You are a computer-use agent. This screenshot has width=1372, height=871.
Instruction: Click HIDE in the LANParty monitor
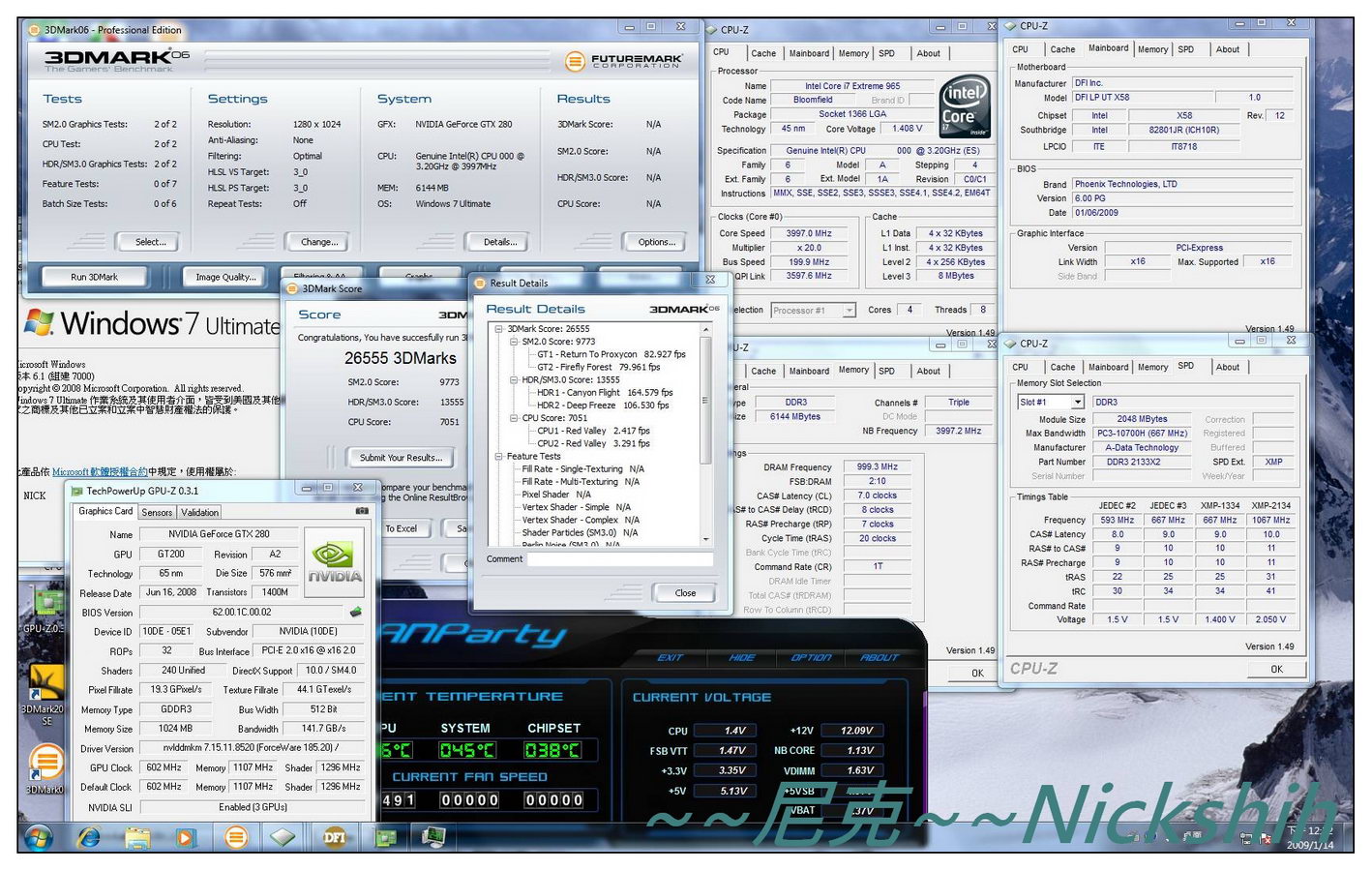741,657
